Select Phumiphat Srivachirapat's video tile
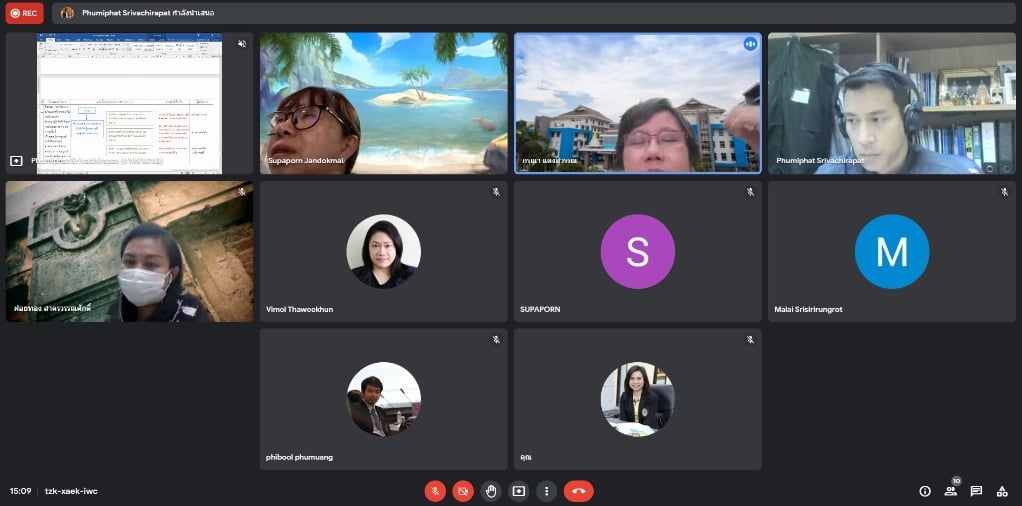 coord(891,103)
